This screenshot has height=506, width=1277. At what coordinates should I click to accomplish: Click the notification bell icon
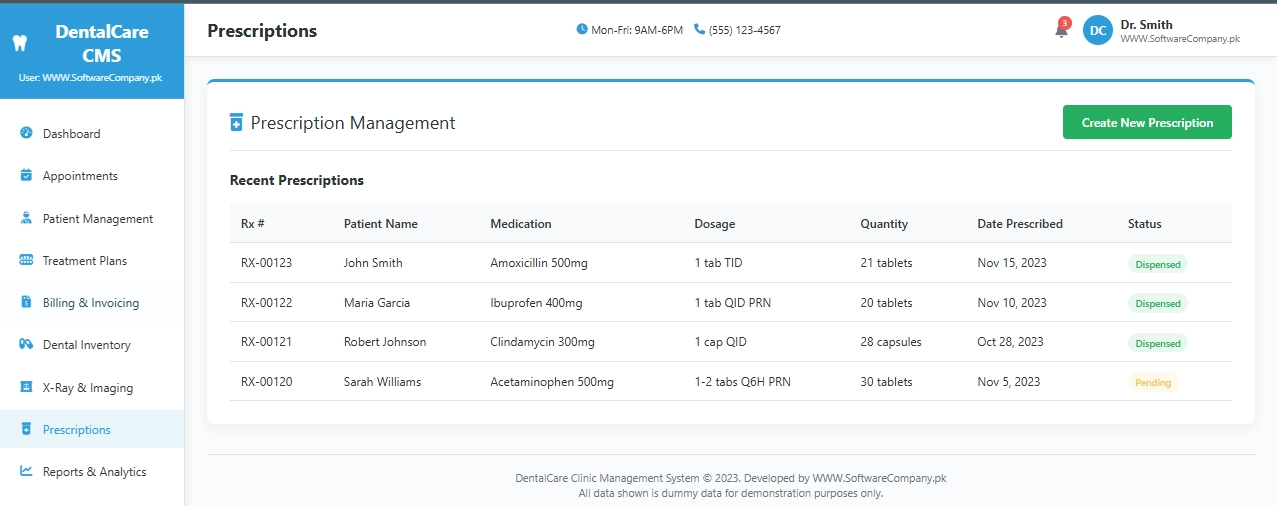coord(1061,31)
